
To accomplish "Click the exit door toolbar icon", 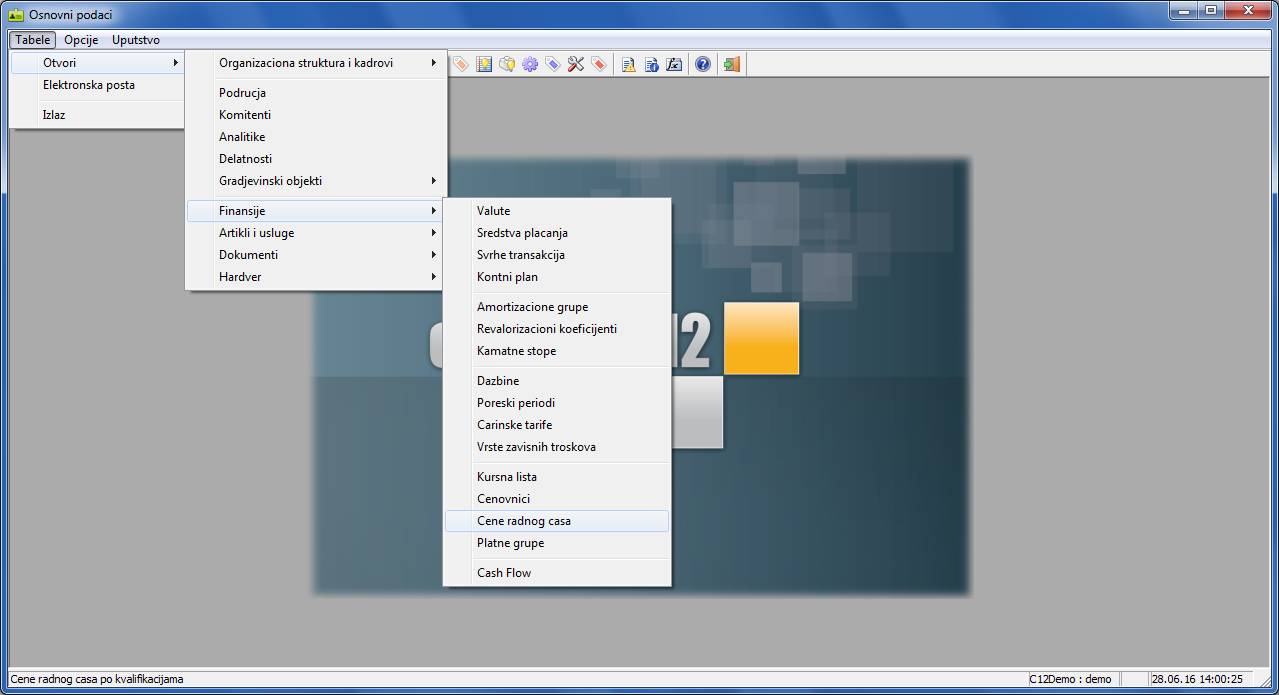I will (732, 64).
